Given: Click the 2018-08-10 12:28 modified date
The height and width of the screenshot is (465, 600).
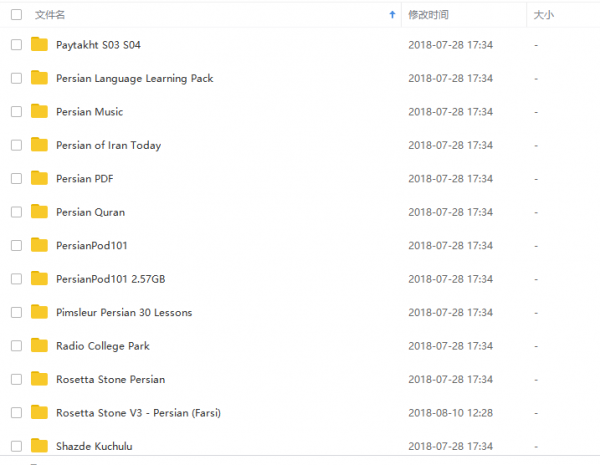Looking at the screenshot, I should pyautogui.click(x=450, y=413).
